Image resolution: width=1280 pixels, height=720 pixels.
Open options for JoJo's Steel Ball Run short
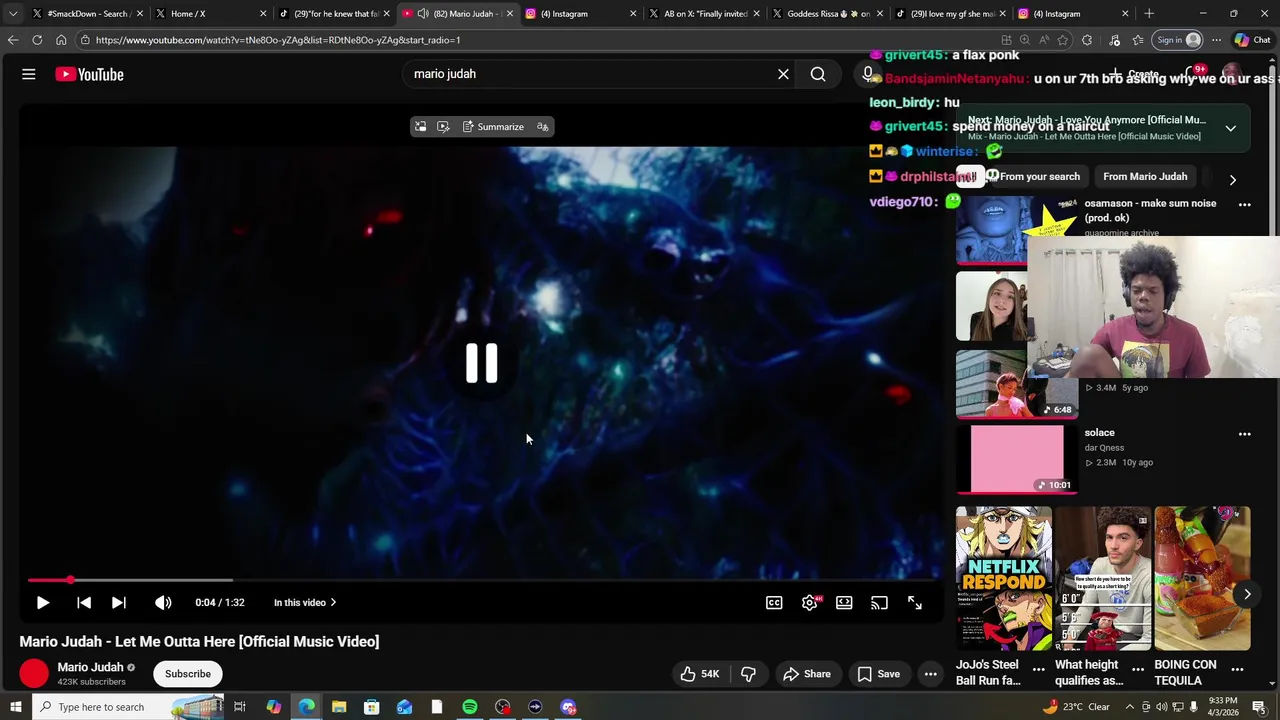(x=1038, y=669)
